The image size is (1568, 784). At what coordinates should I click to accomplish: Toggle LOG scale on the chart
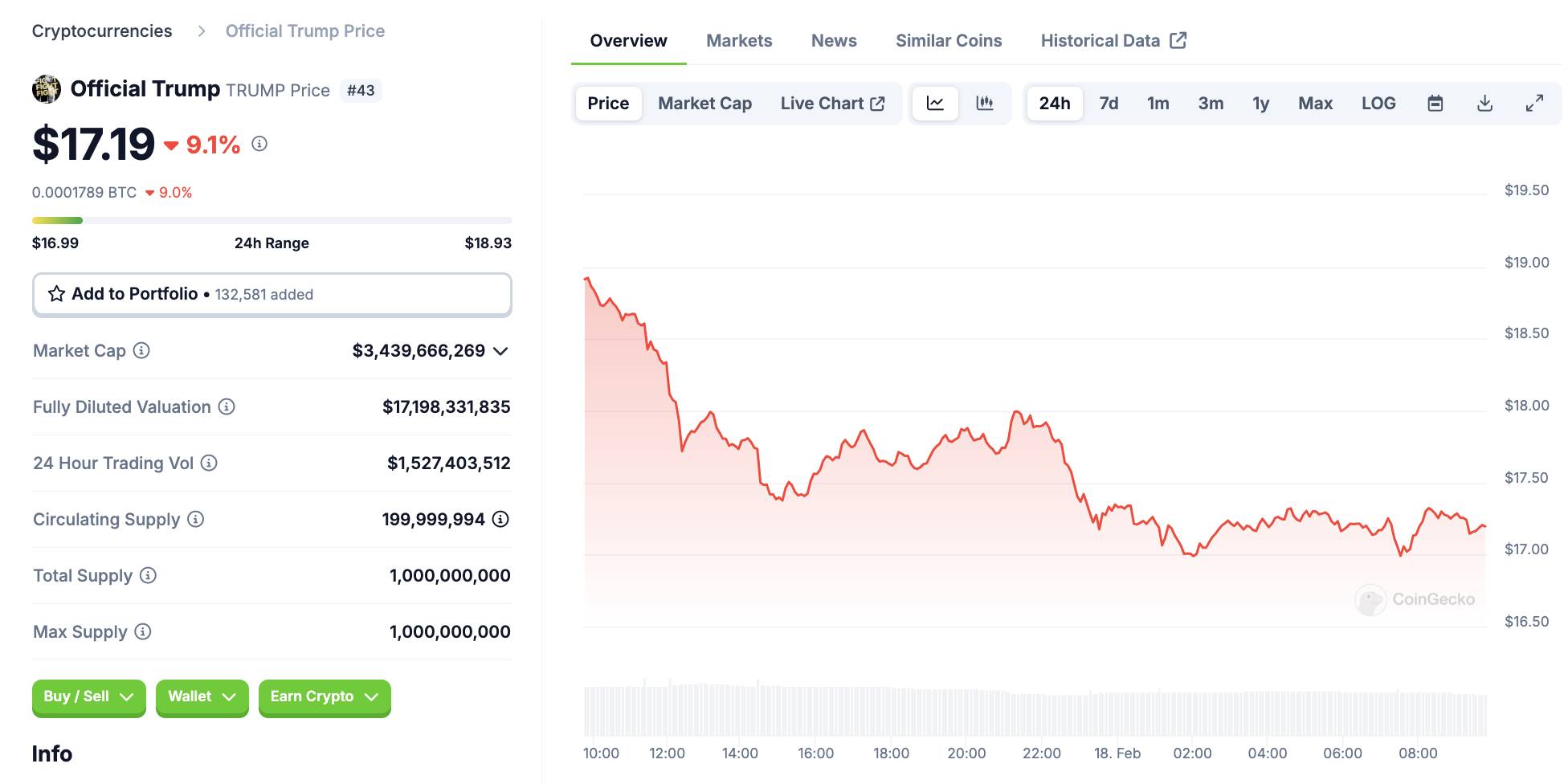[1378, 103]
